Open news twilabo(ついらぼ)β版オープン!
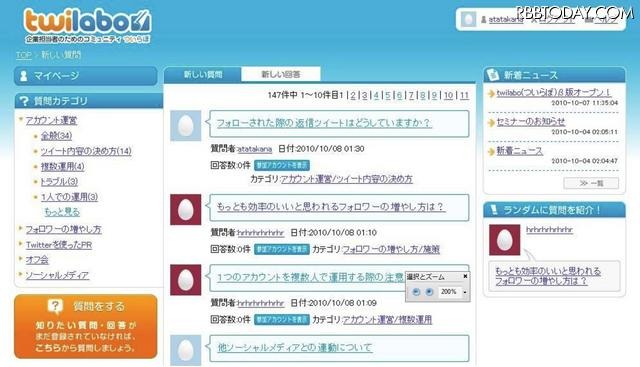 click(553, 93)
